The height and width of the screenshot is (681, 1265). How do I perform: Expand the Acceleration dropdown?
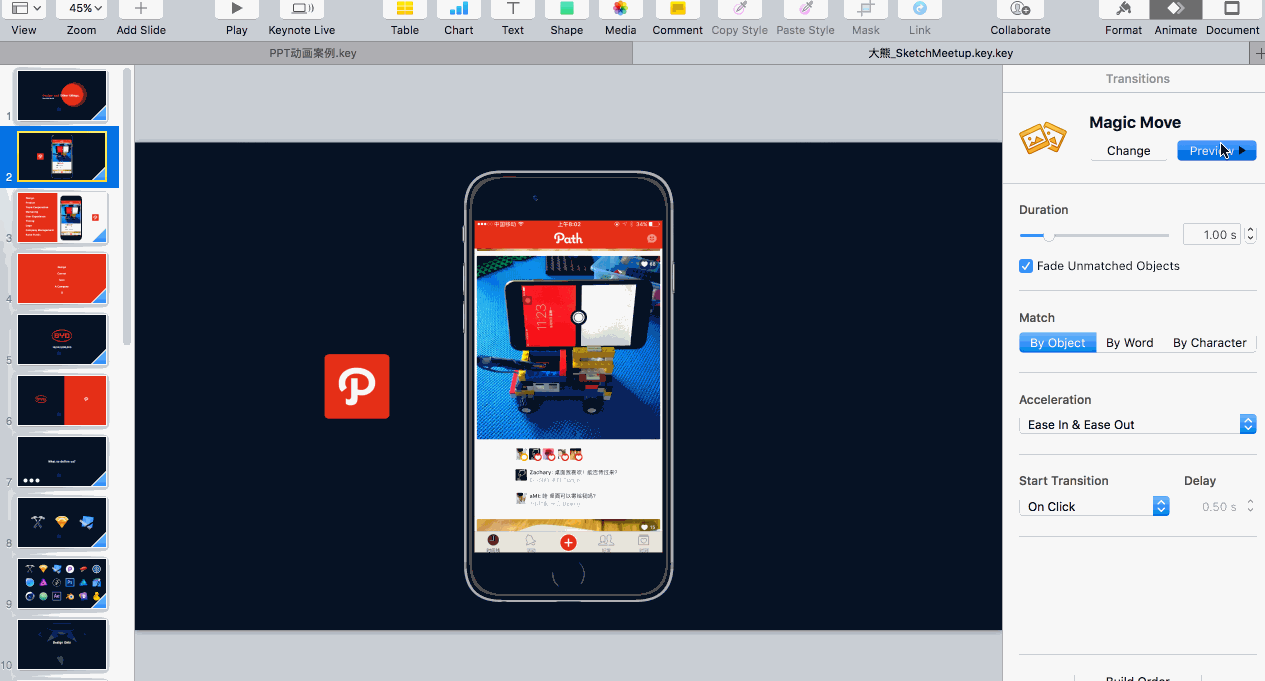(x=1137, y=425)
